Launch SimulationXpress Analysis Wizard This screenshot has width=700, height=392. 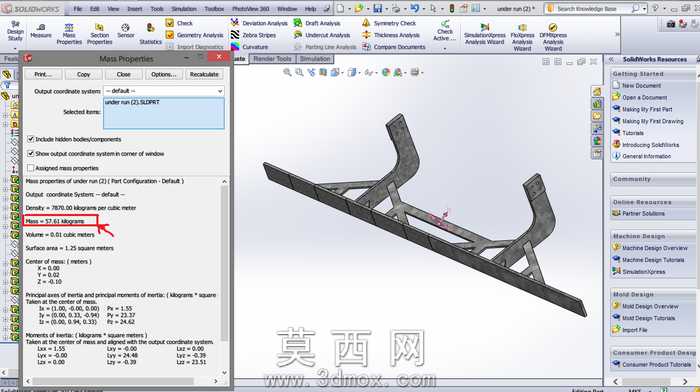[484, 34]
